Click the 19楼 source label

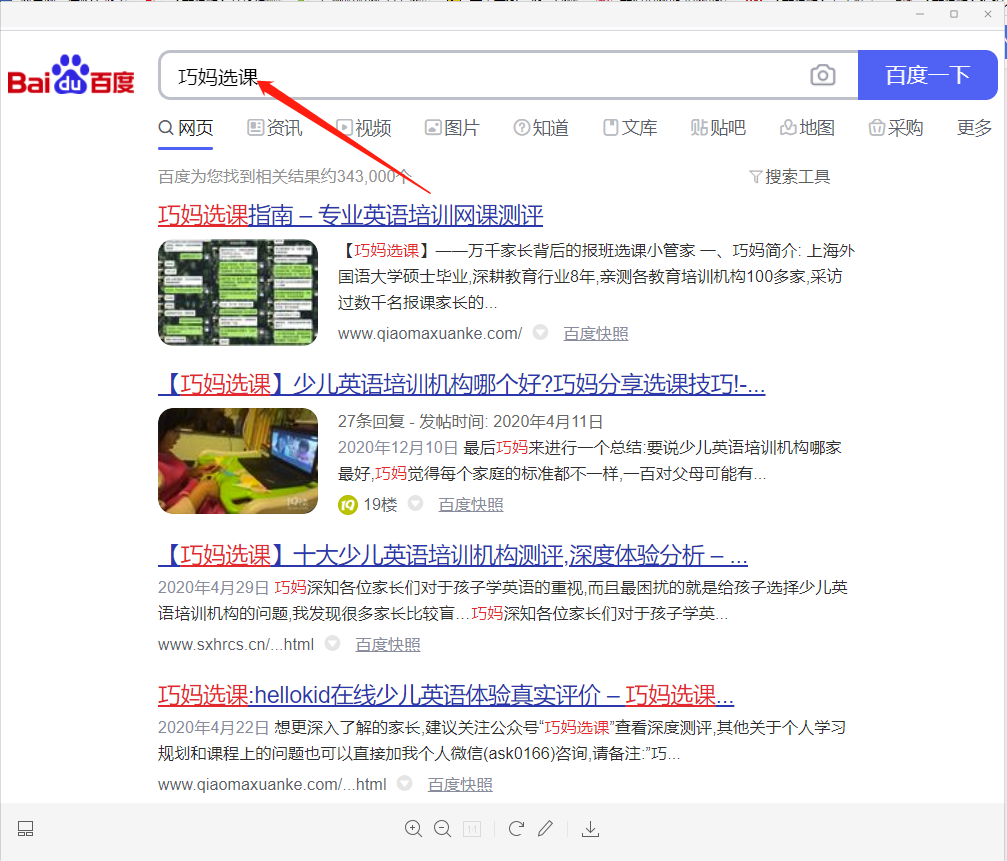pyautogui.click(x=380, y=505)
